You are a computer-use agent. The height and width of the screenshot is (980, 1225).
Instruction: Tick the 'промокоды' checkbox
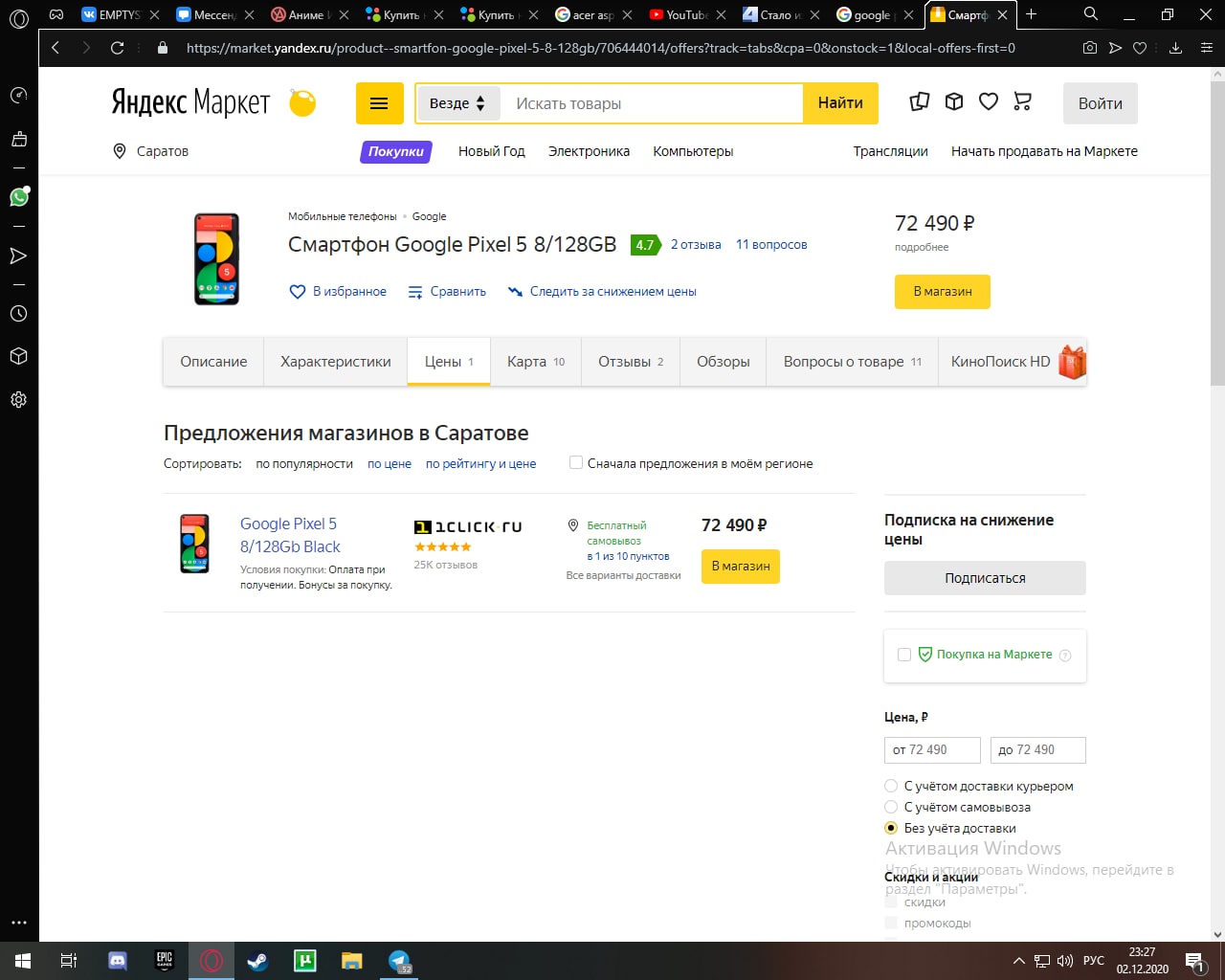[x=891, y=923]
